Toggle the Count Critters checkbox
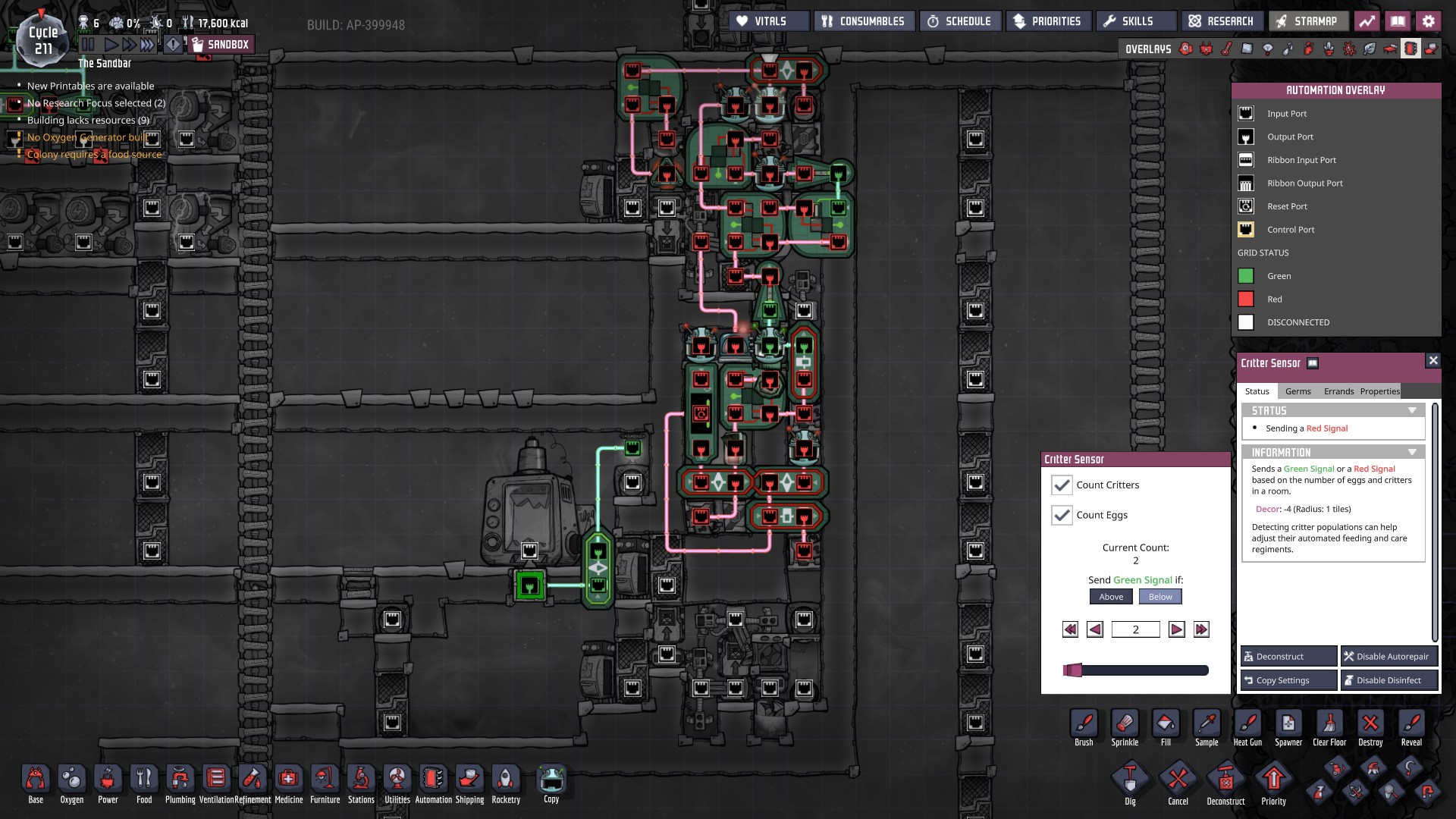The image size is (1456, 819). pyautogui.click(x=1062, y=485)
